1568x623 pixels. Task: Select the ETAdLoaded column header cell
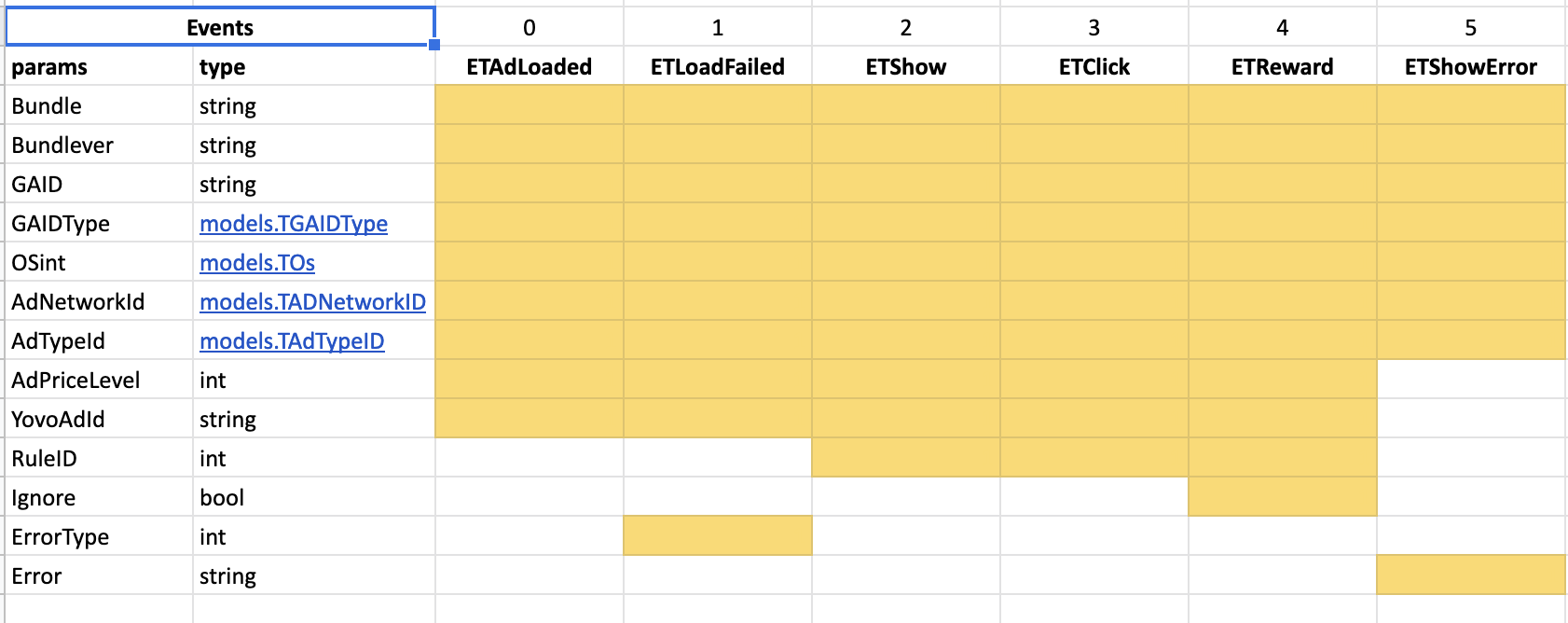[x=530, y=67]
